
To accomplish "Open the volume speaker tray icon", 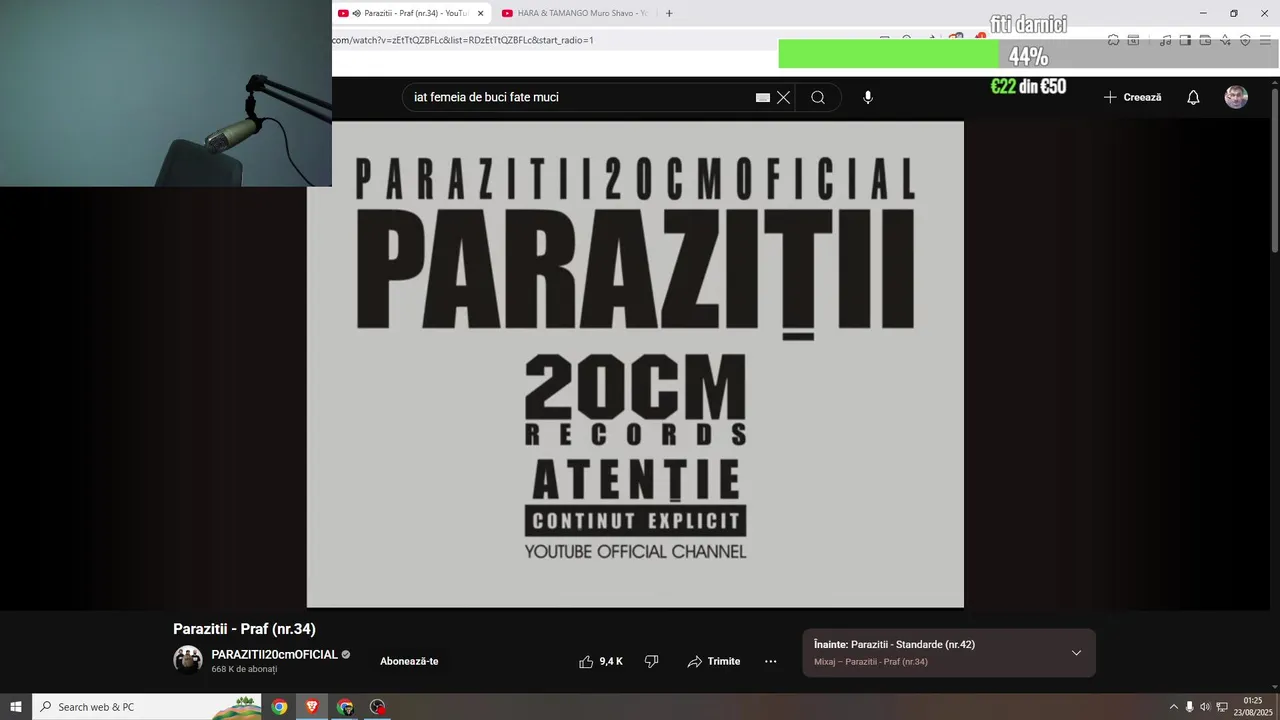I will [x=1205, y=707].
